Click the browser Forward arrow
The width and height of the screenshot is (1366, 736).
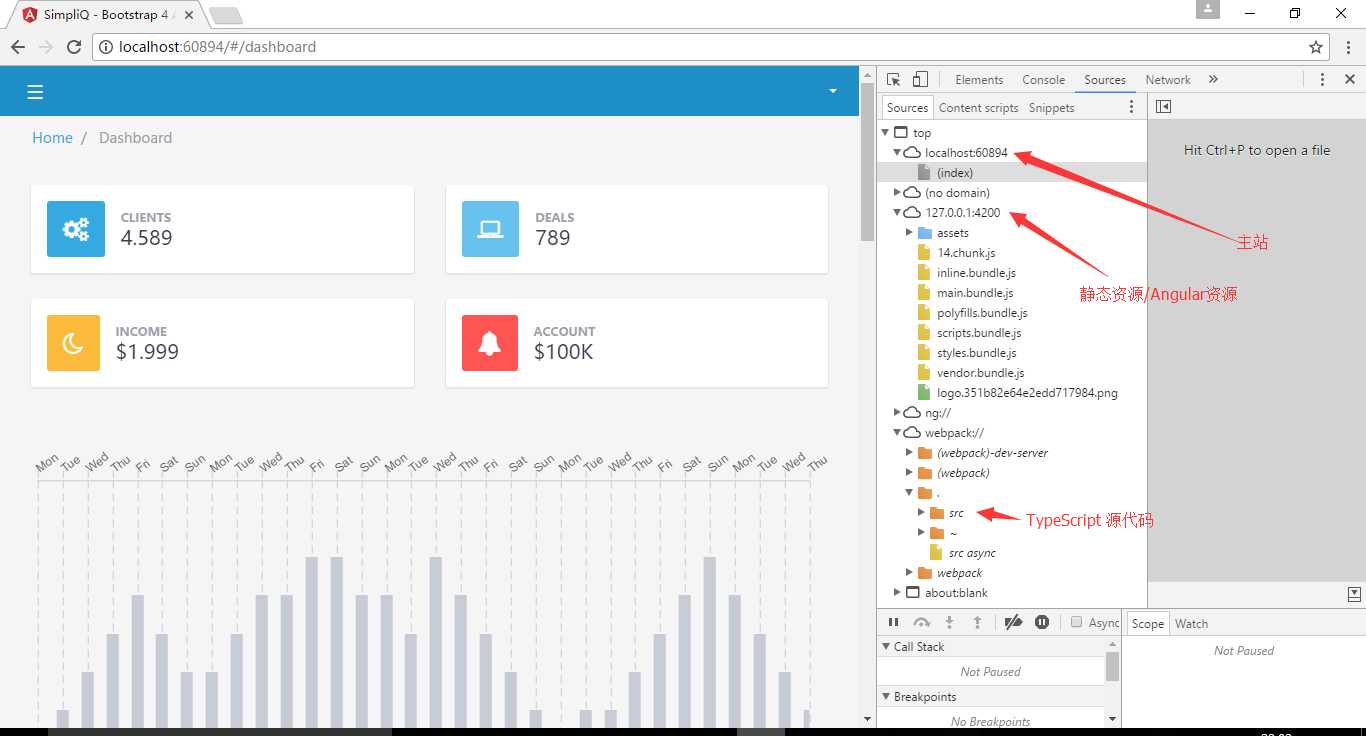tap(46, 47)
